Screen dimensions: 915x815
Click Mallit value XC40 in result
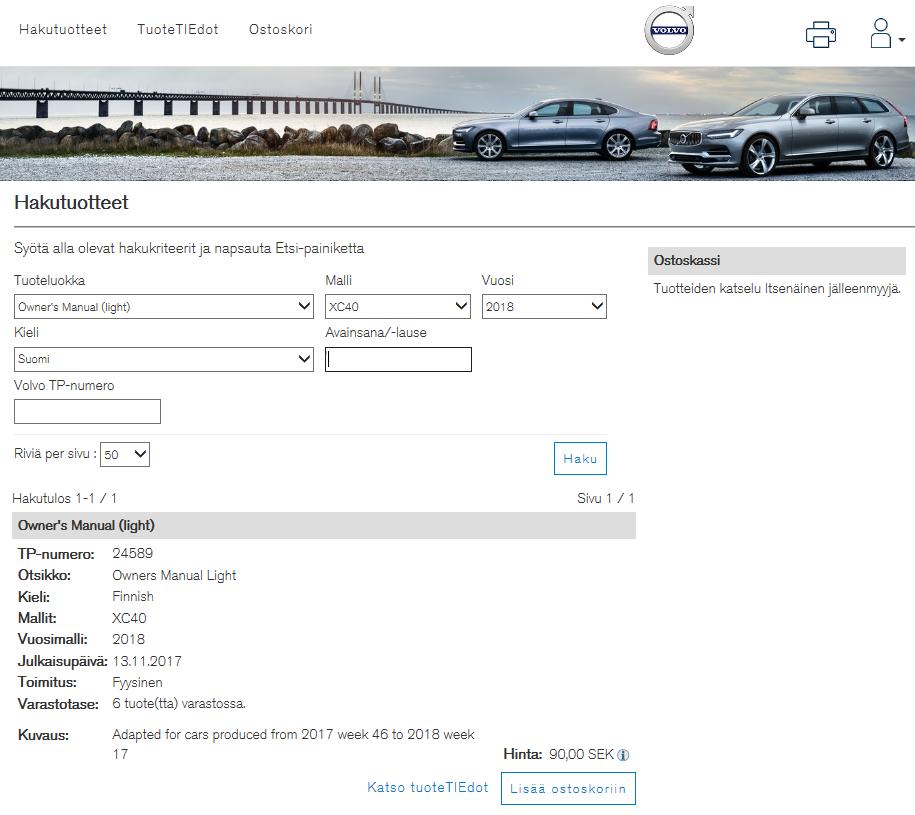click(x=129, y=618)
